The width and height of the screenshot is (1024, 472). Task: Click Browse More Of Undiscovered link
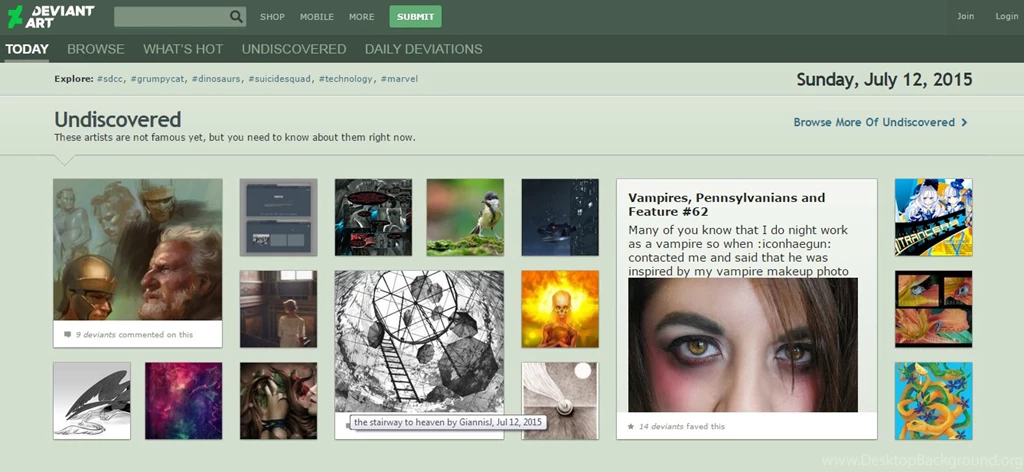pos(874,122)
